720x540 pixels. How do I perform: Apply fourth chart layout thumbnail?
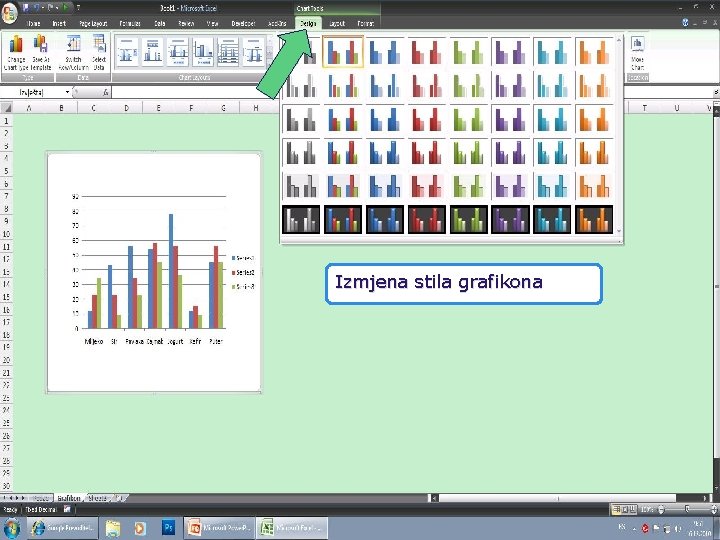pyautogui.click(x=203, y=52)
